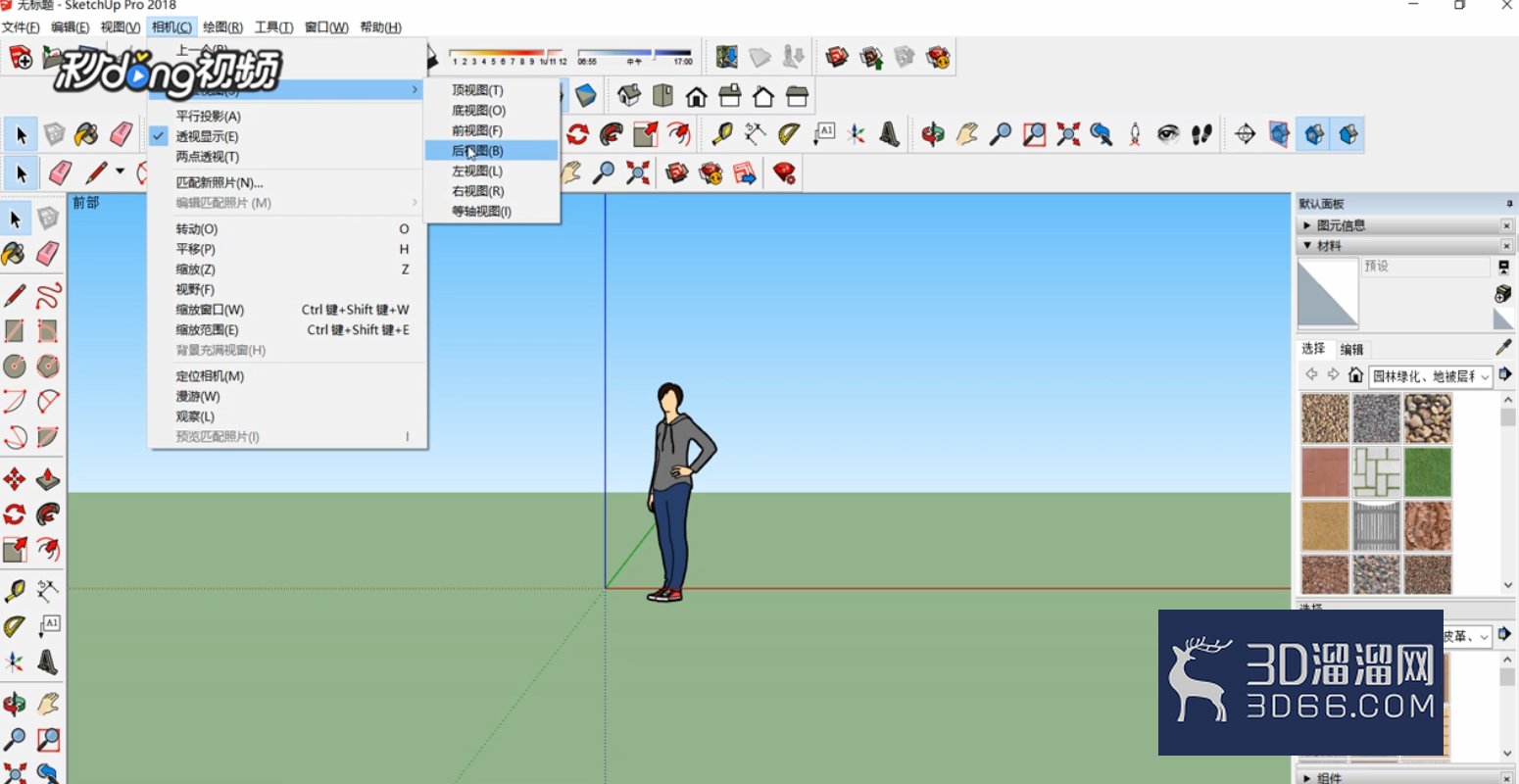This screenshot has height=784, width=1519.
Task: Select the Zoom Window tool in top toolbar
Action: (x=1034, y=134)
